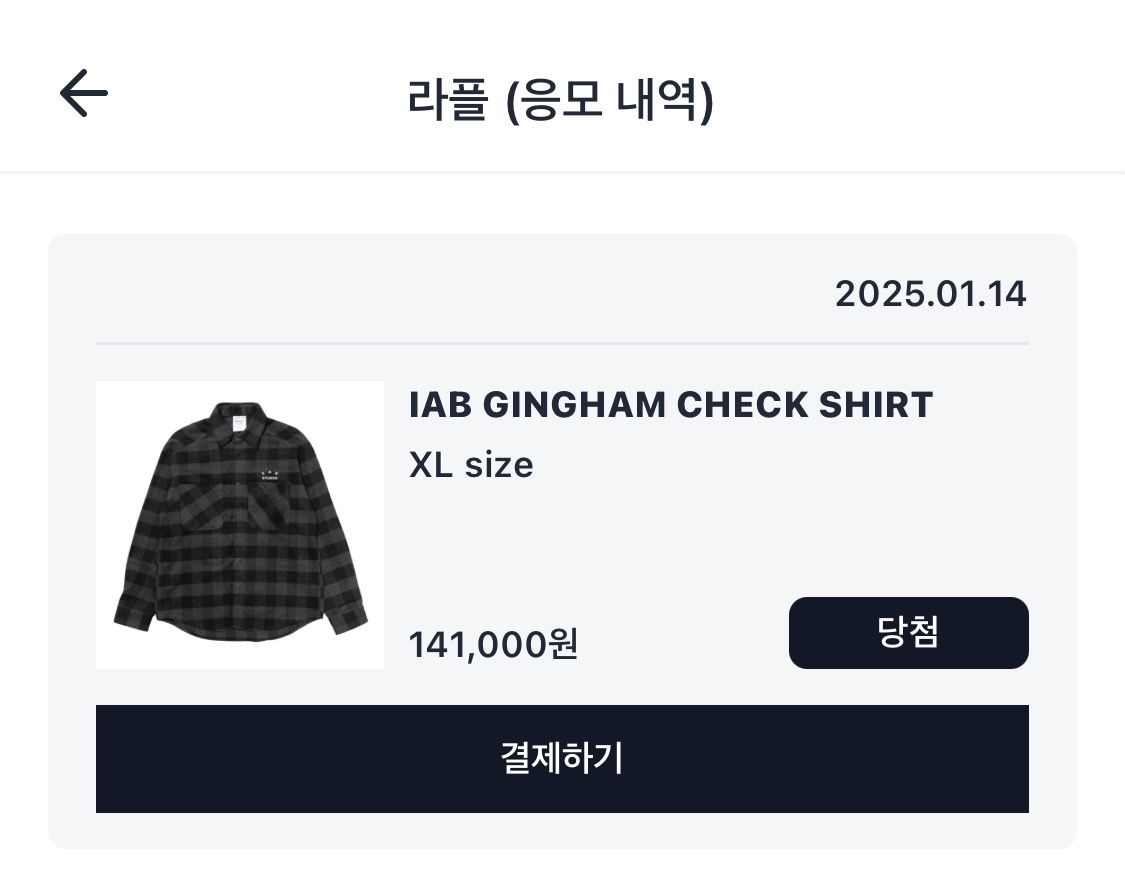Click the white page area below the card

click(x=561, y=860)
